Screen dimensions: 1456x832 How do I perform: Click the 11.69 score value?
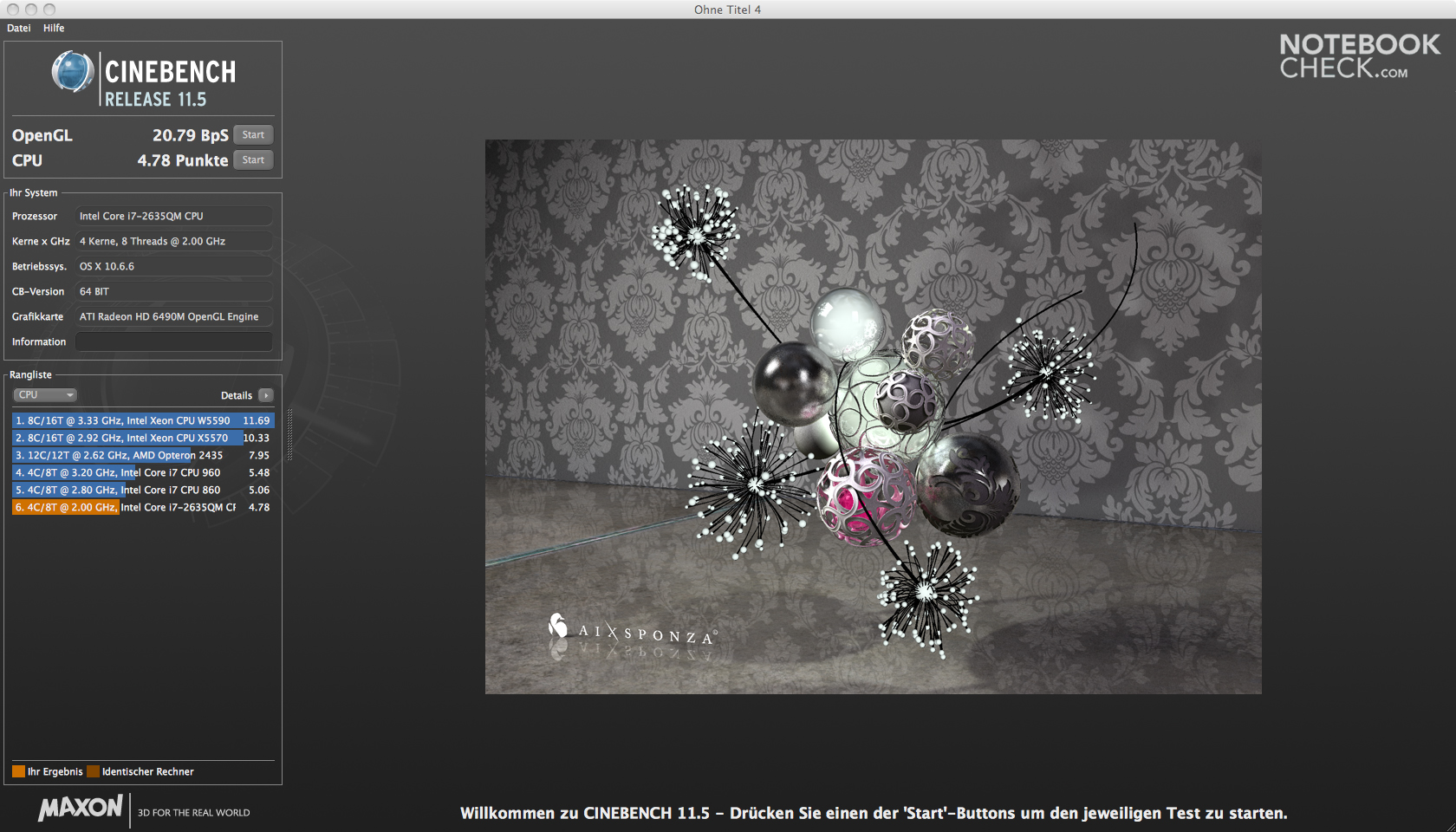(x=257, y=420)
